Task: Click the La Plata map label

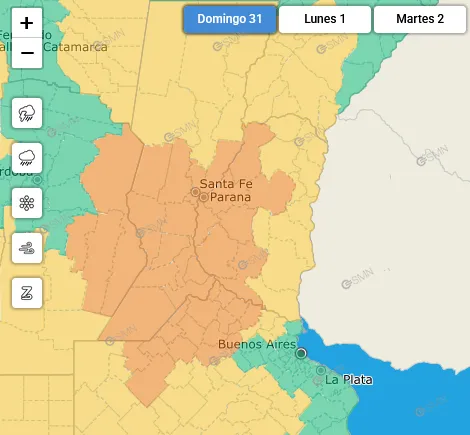Action: (x=349, y=380)
